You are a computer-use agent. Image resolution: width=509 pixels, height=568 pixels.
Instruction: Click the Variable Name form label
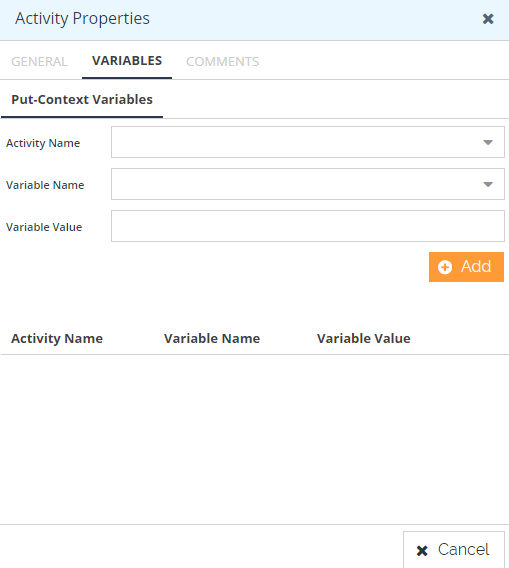[45, 185]
